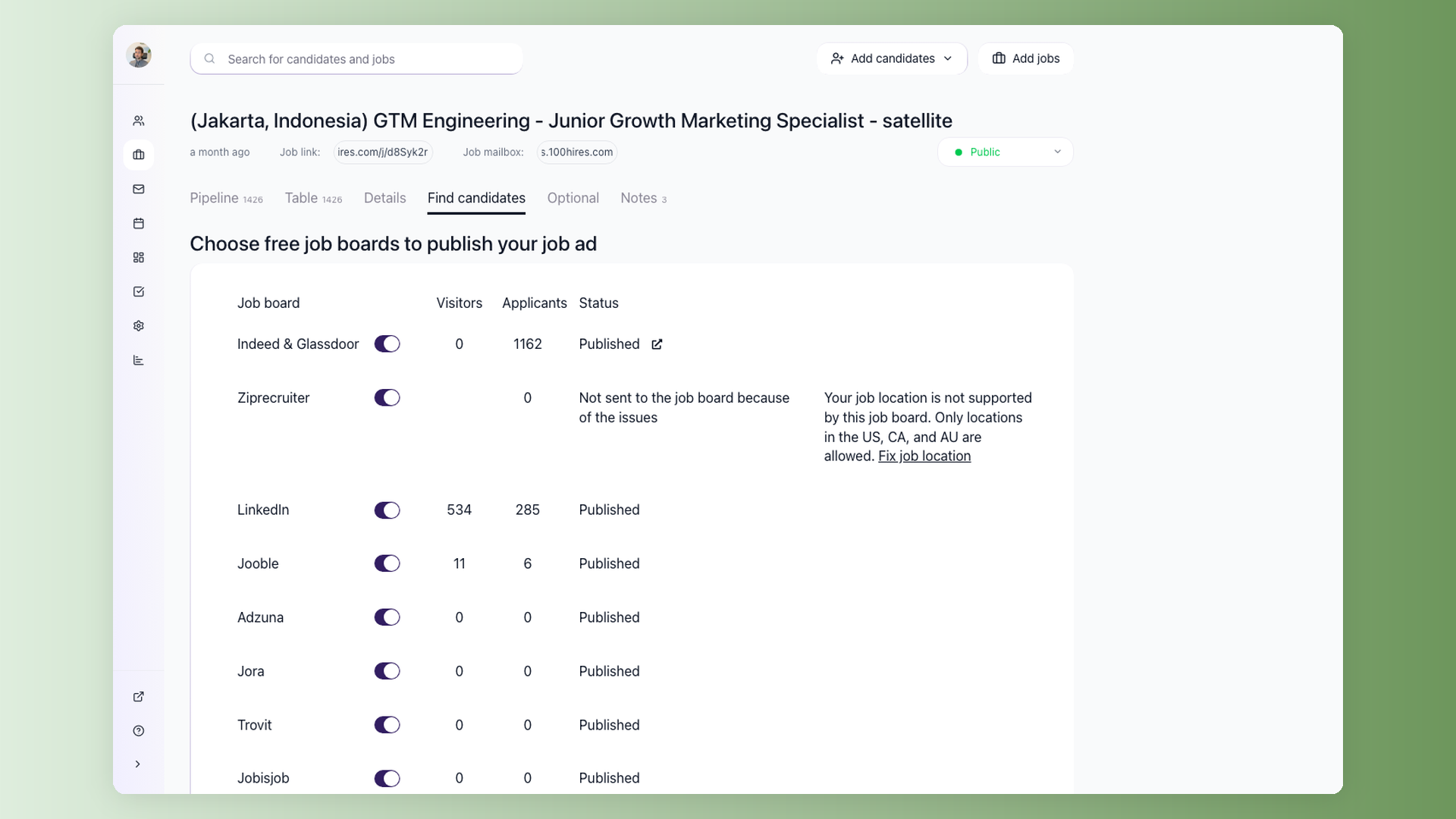Image resolution: width=1456 pixels, height=819 pixels.
Task: Open the Help question mark icon
Action: 139,731
